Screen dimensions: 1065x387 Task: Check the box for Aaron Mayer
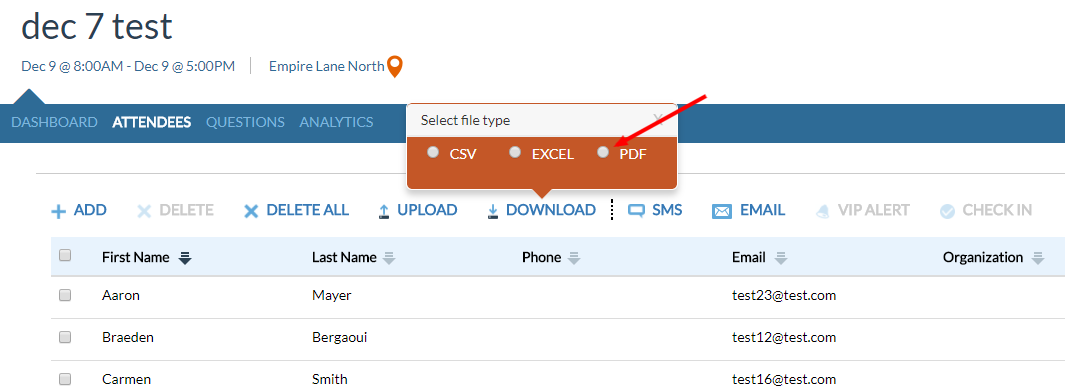[65, 295]
